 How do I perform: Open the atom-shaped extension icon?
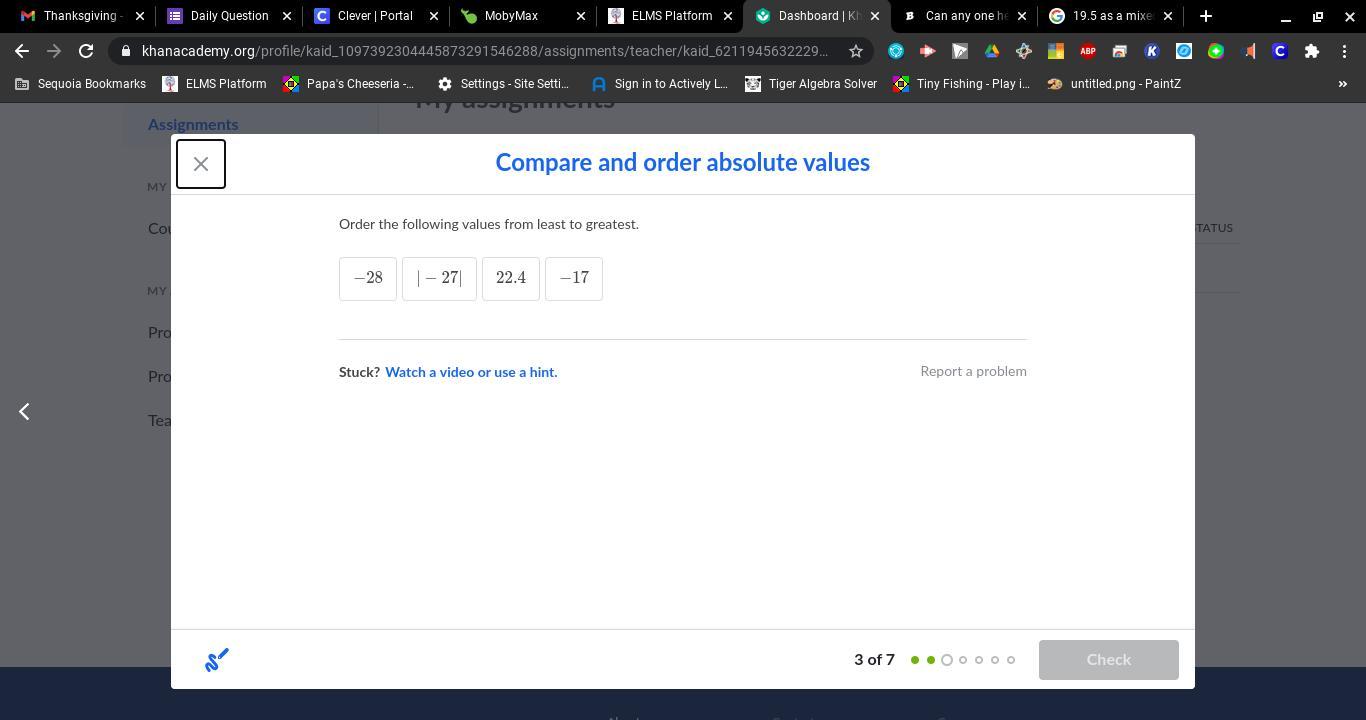1024,51
